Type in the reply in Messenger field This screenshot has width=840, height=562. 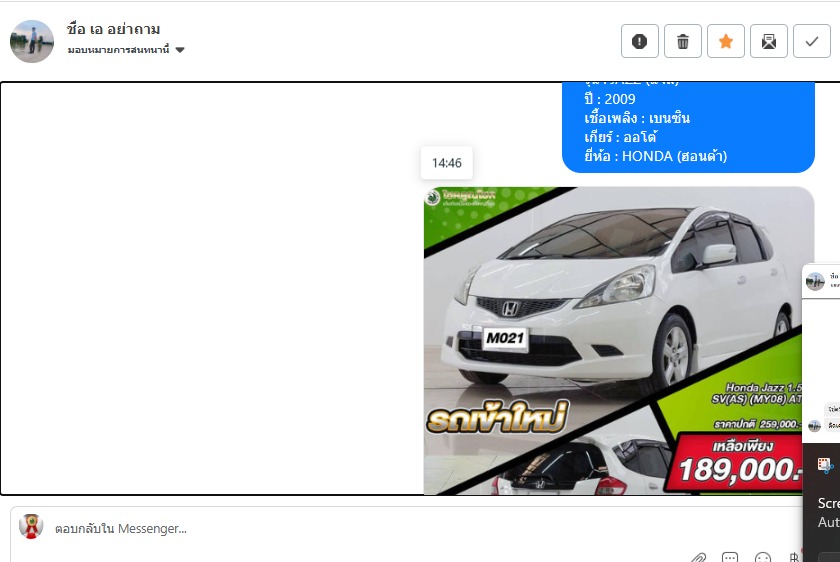[350, 528]
